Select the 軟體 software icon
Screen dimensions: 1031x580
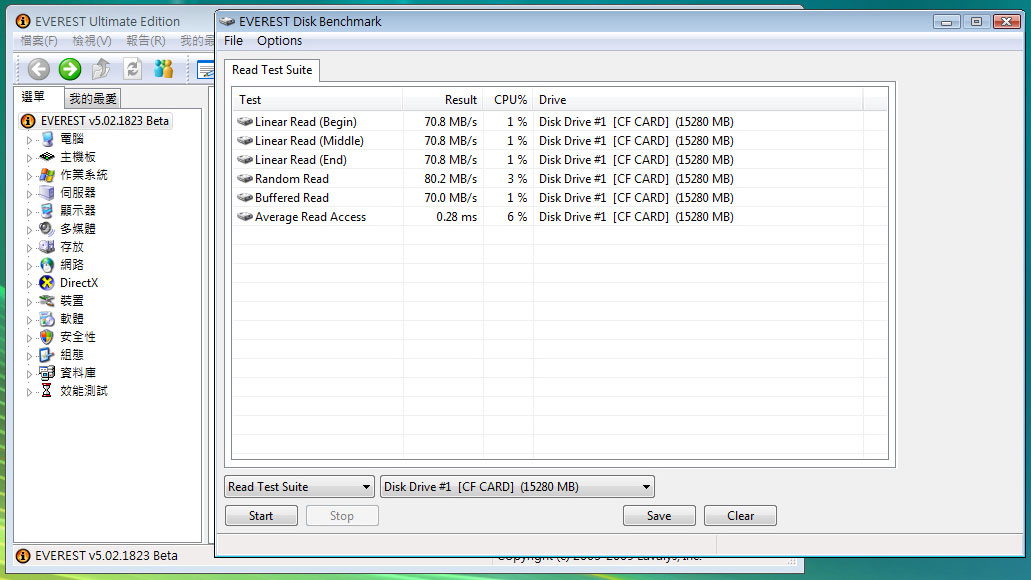click(47, 319)
